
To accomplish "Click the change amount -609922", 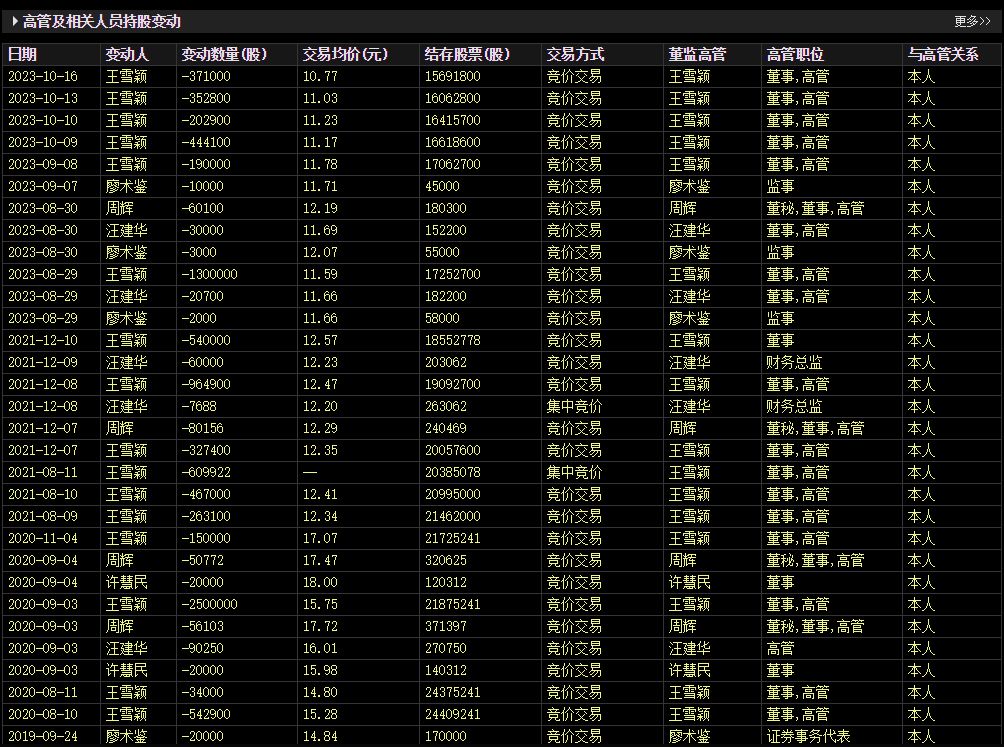I will tap(206, 472).
